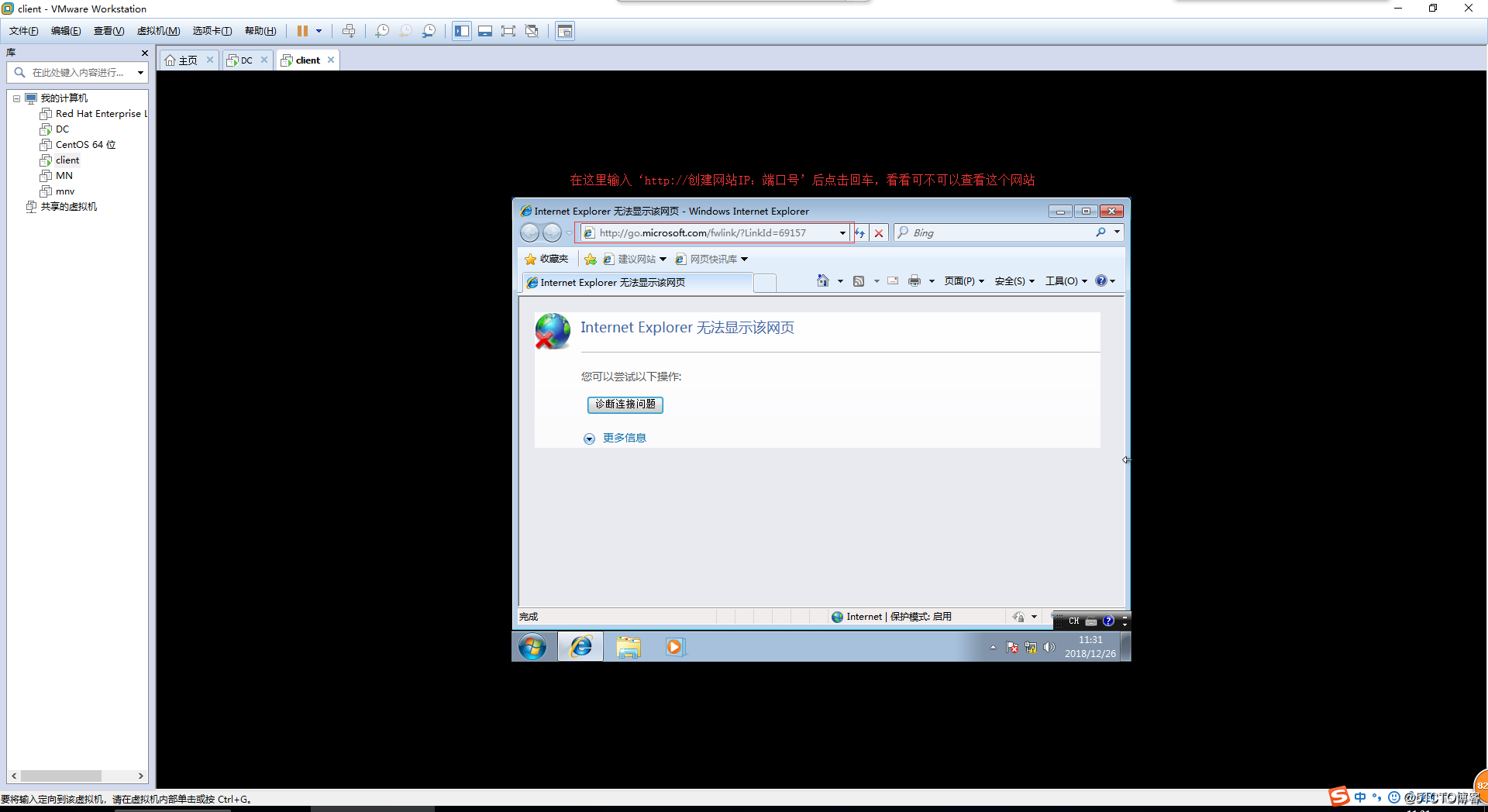Click the RSS feeds icon
The width and height of the screenshot is (1488, 812).
(x=859, y=281)
